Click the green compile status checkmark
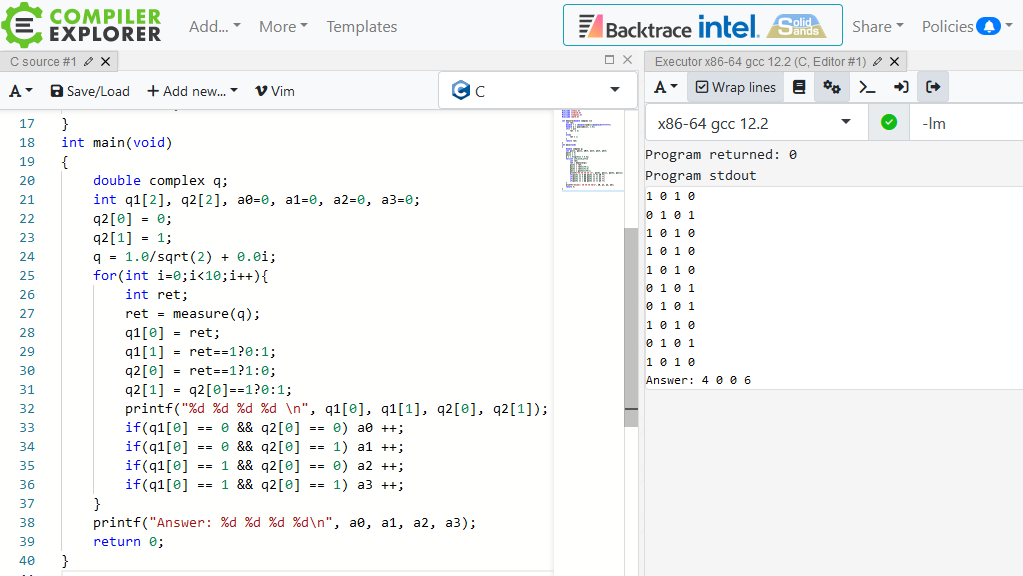The height and width of the screenshot is (576, 1023). tap(889, 123)
